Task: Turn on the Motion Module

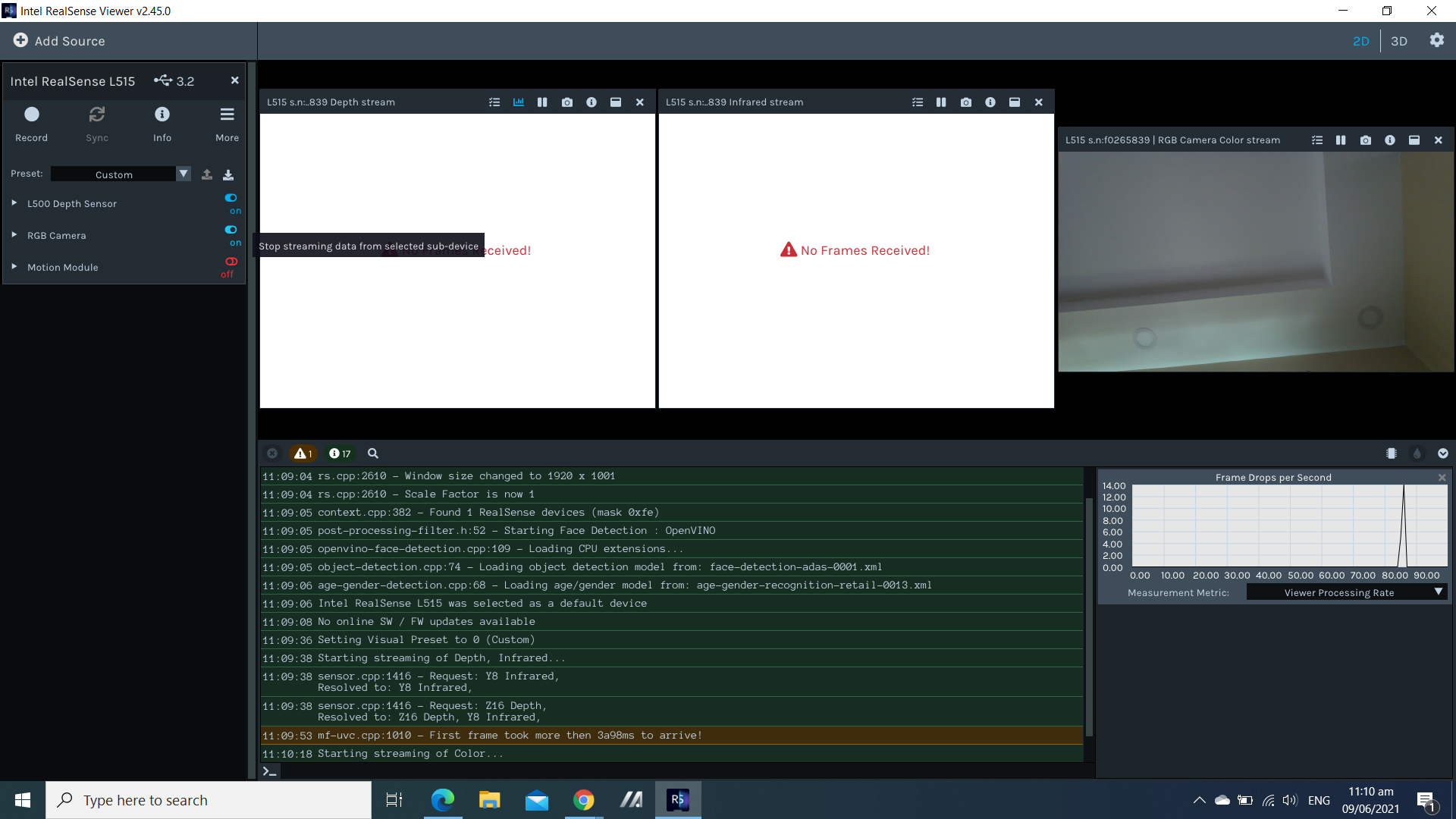Action: click(x=231, y=262)
